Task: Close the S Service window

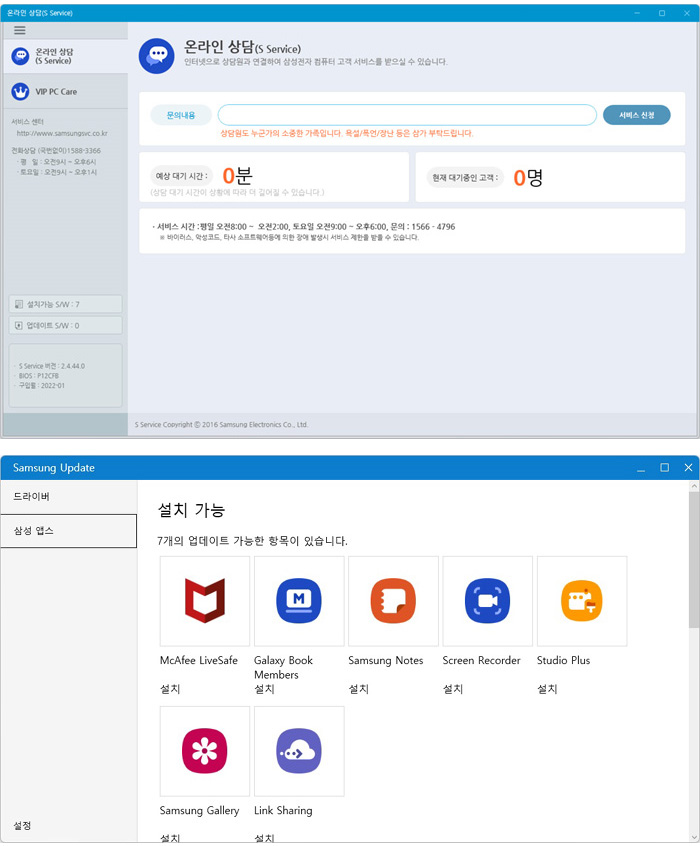Action: 687,13
